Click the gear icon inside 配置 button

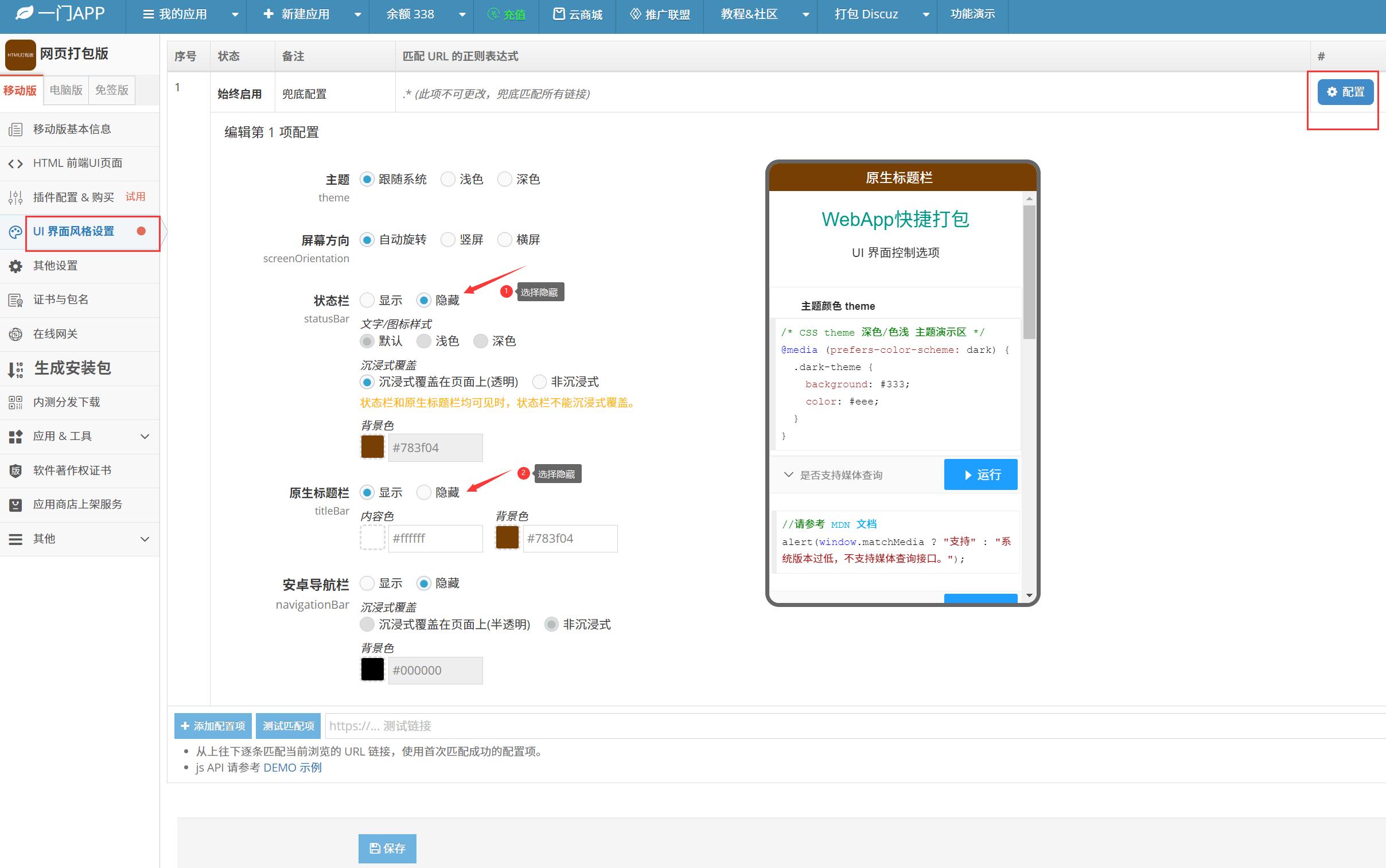1332,92
